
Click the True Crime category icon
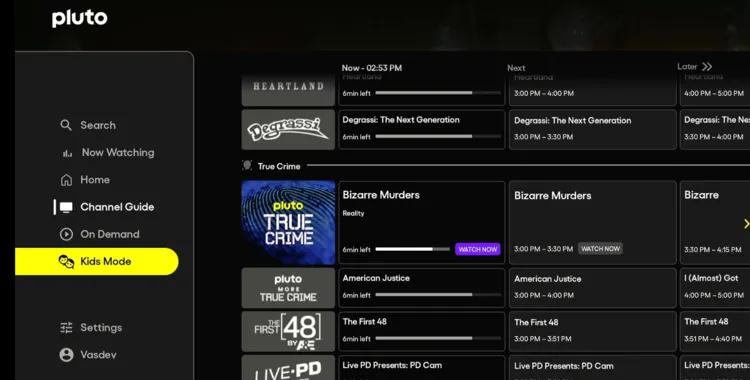click(x=247, y=166)
